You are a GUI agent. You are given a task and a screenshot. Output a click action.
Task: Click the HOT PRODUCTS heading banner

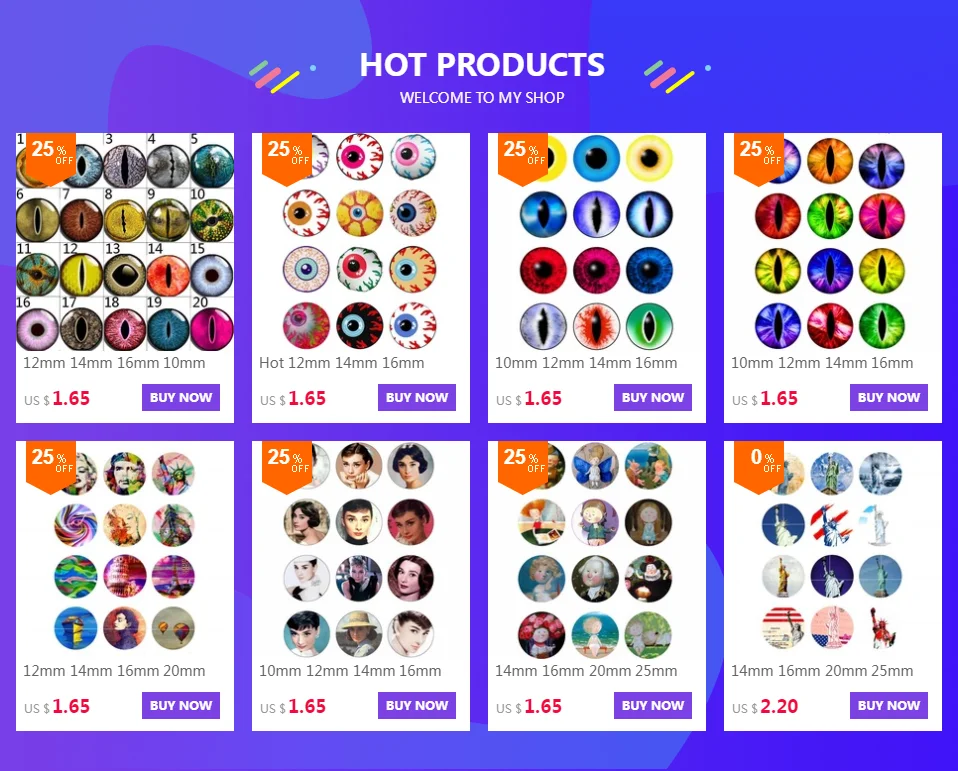pyautogui.click(x=482, y=65)
